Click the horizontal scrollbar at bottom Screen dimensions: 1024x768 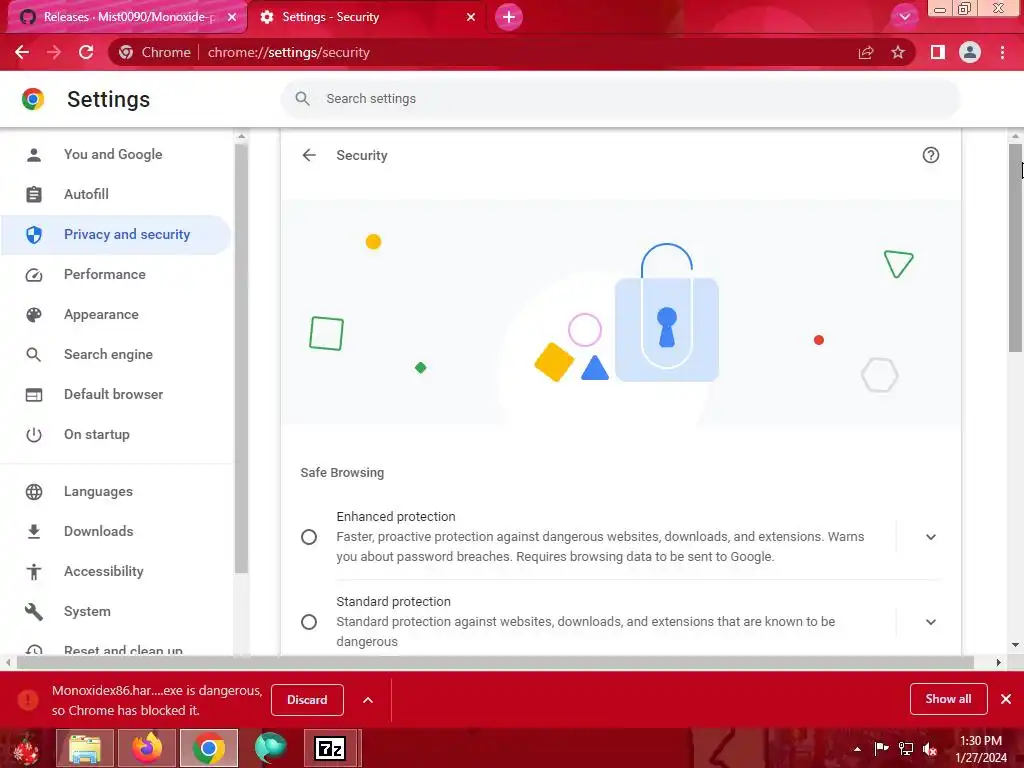495,662
